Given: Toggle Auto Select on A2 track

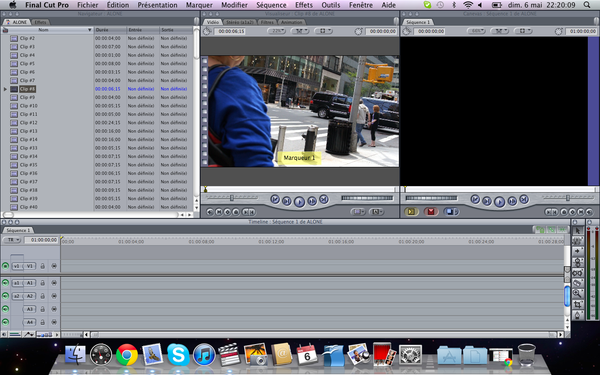Looking at the screenshot, I should tap(54, 296).
